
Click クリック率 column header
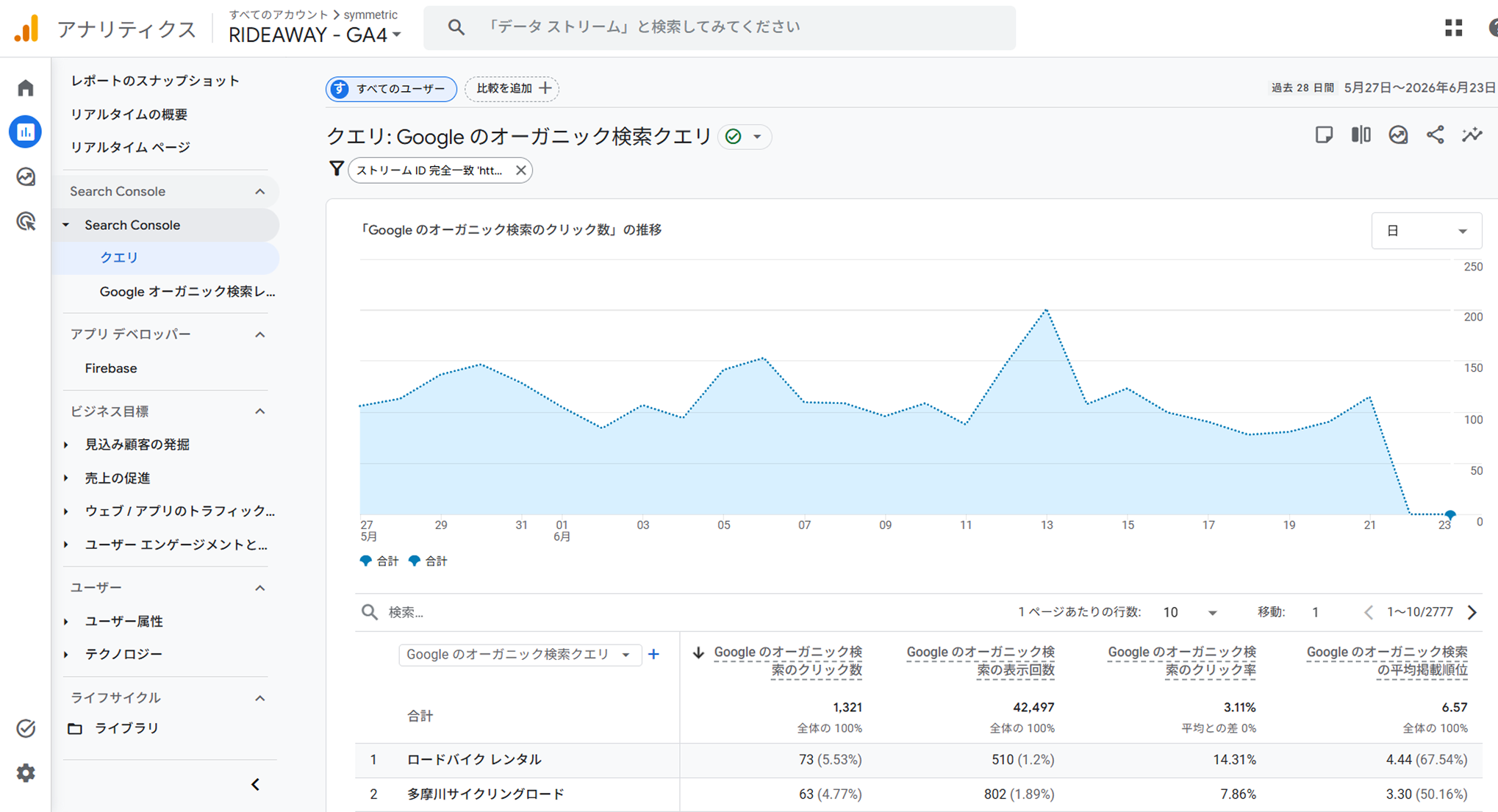[x=1181, y=661]
